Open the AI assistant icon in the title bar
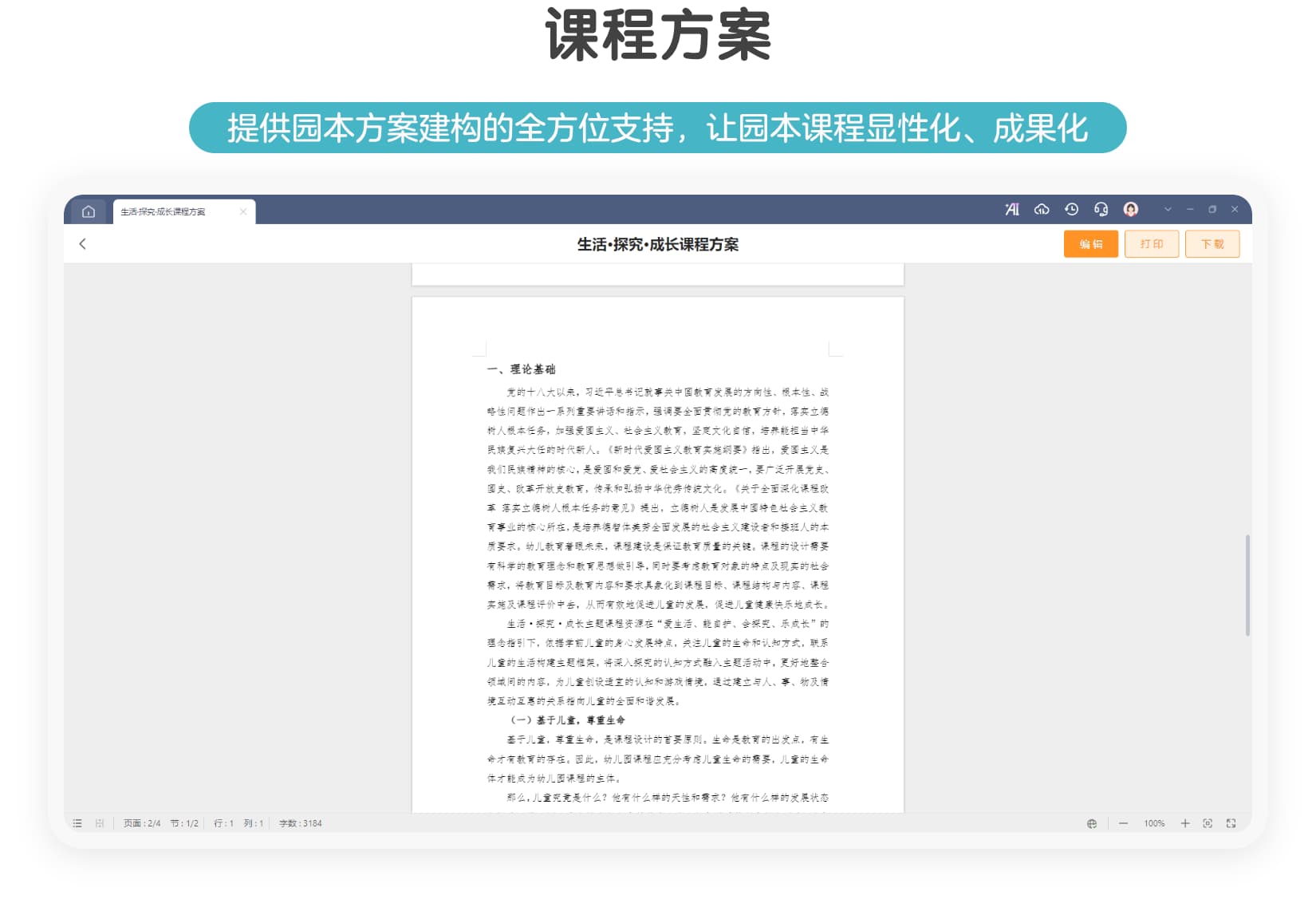This screenshot has height=903, width=1316. tap(1011, 209)
